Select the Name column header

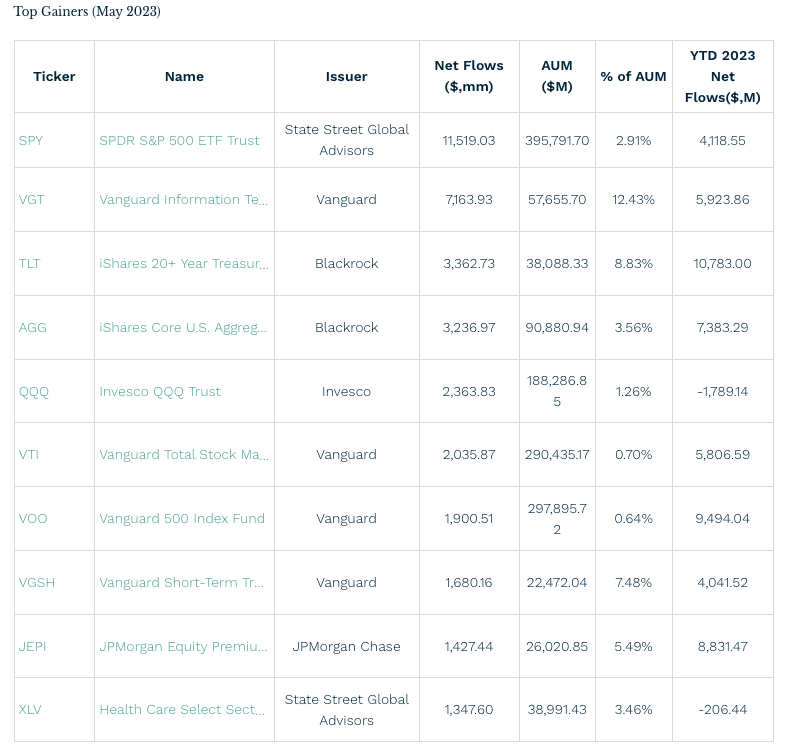184,77
